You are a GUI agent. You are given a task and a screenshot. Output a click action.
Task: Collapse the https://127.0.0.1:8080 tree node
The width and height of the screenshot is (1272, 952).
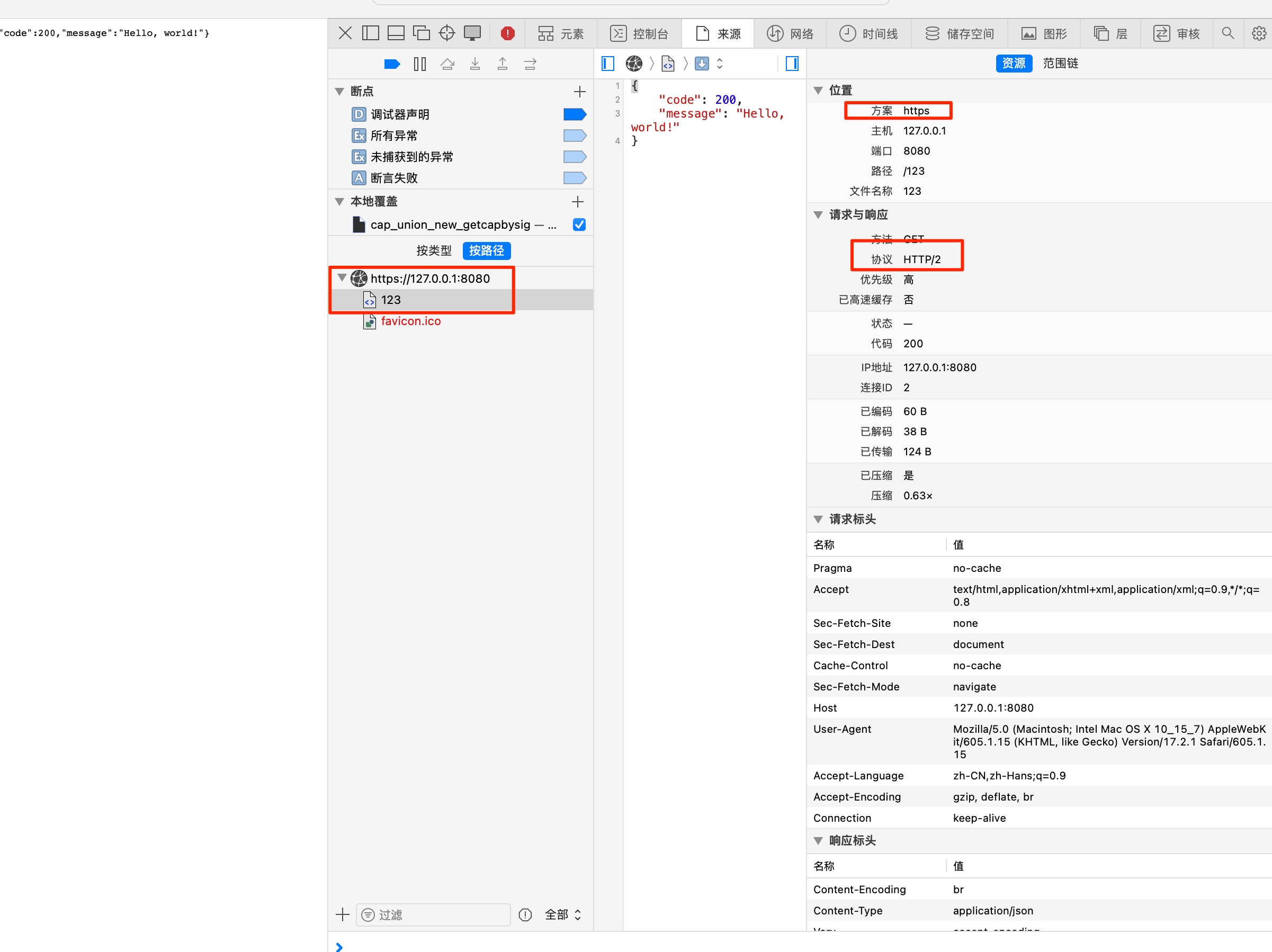click(342, 279)
